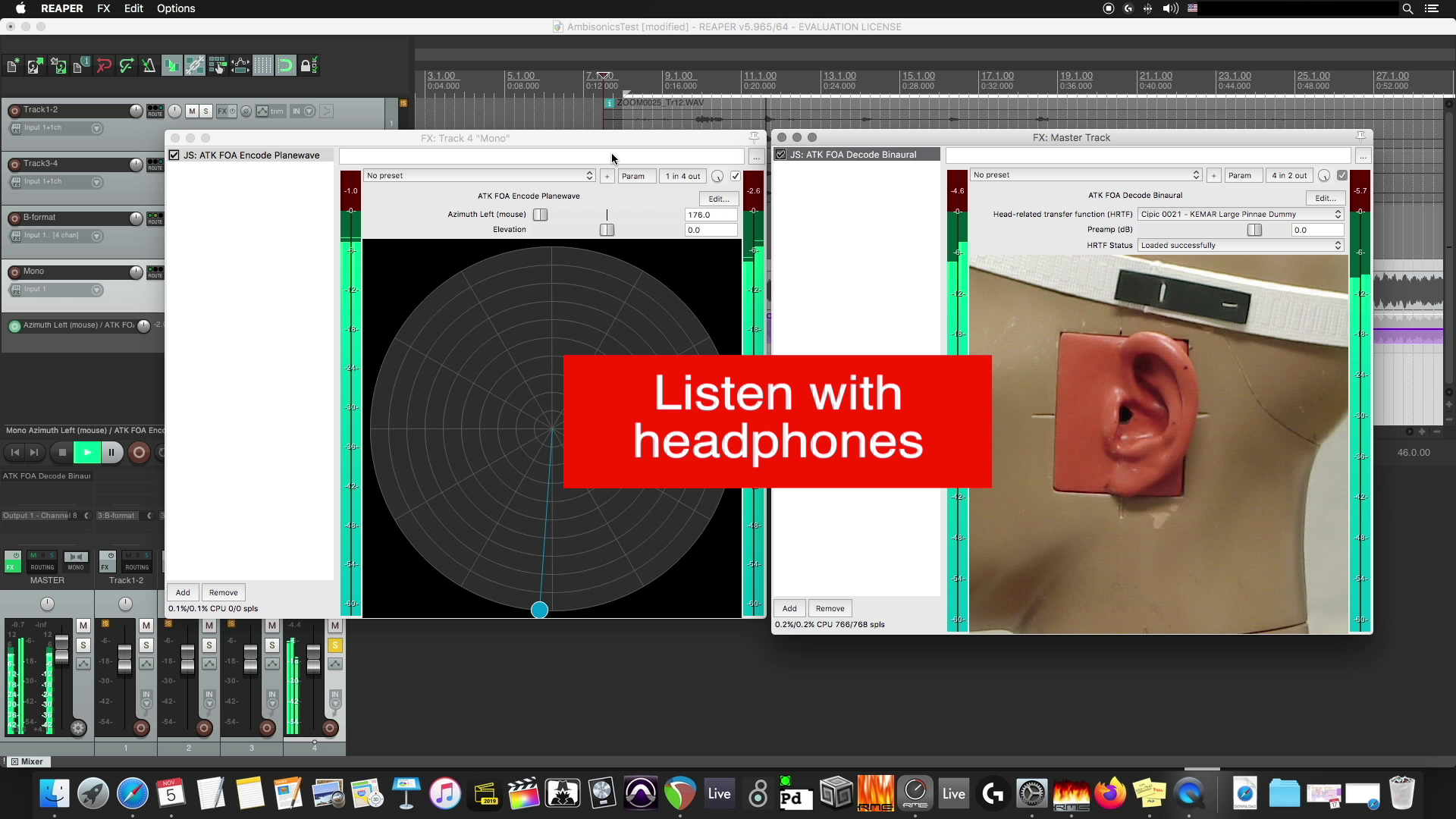The image size is (1456, 819).
Task: Toggle move envelope points with items icon
Action: [x=240, y=66]
